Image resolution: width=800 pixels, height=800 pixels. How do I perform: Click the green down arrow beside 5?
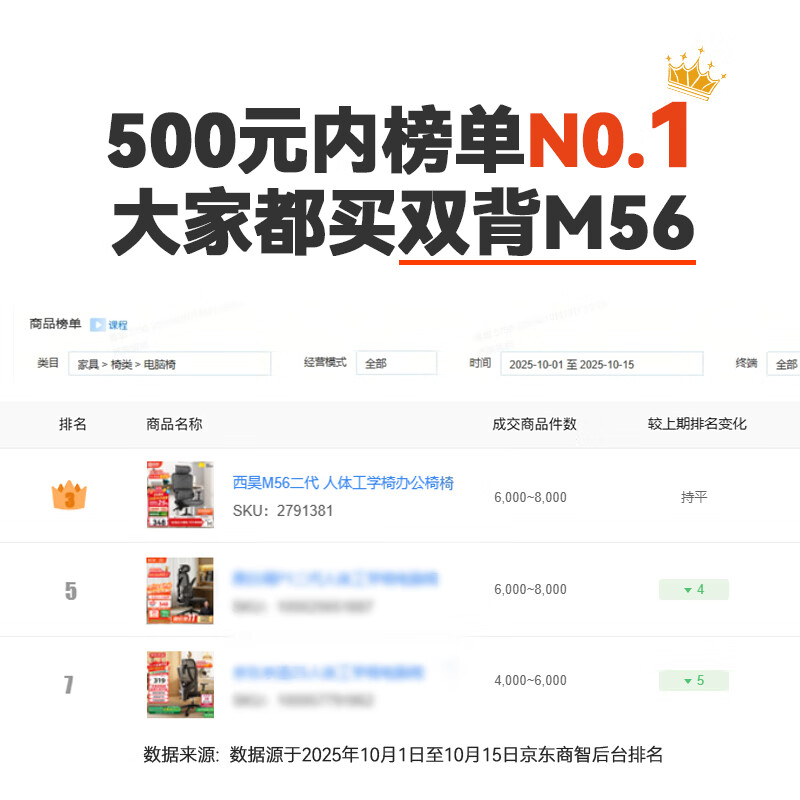pyautogui.click(x=688, y=681)
